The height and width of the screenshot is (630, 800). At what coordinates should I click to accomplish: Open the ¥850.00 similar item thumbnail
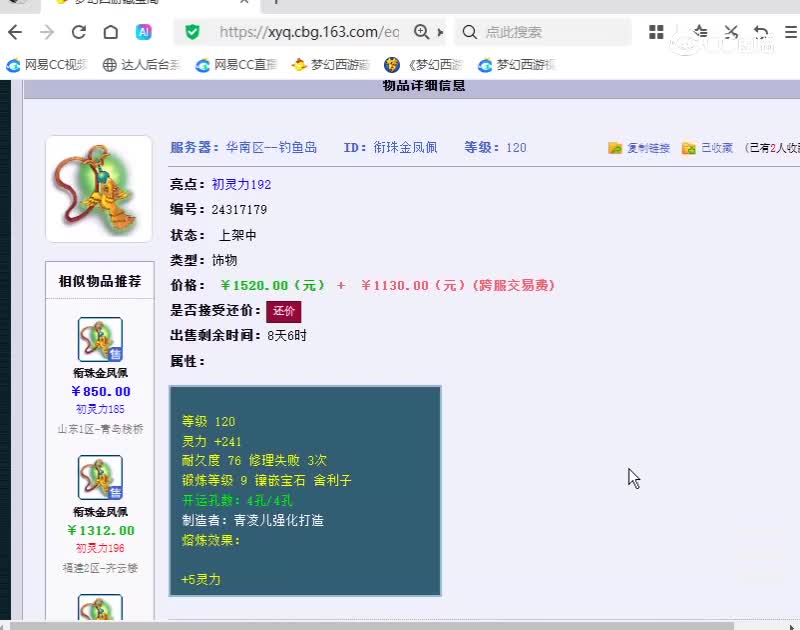click(100, 339)
